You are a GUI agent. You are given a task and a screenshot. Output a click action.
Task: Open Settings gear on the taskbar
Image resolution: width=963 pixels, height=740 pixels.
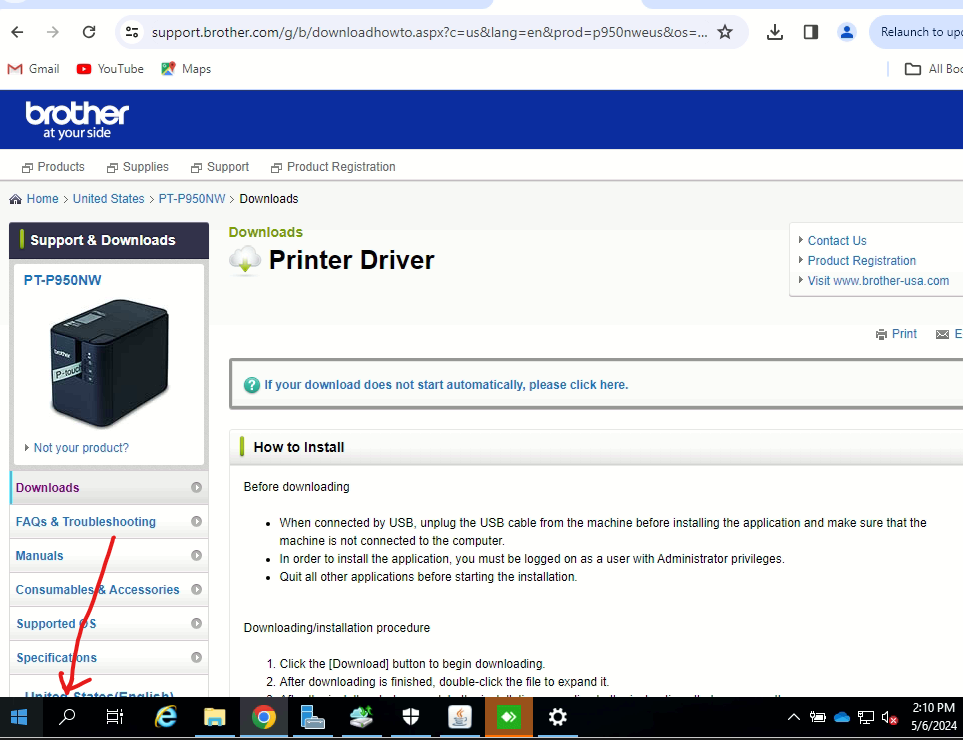coord(558,717)
